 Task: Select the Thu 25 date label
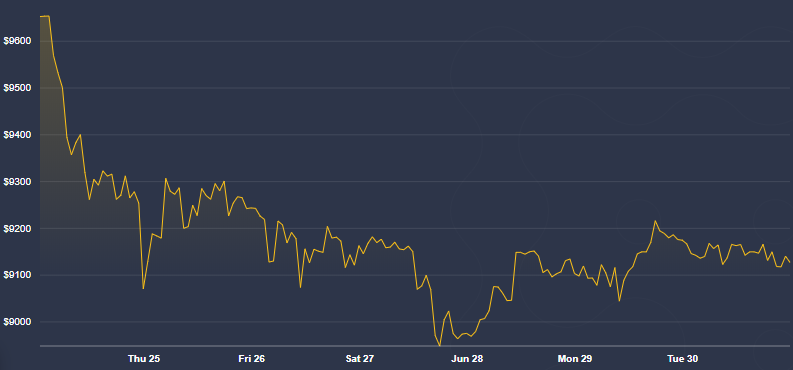tap(144, 359)
